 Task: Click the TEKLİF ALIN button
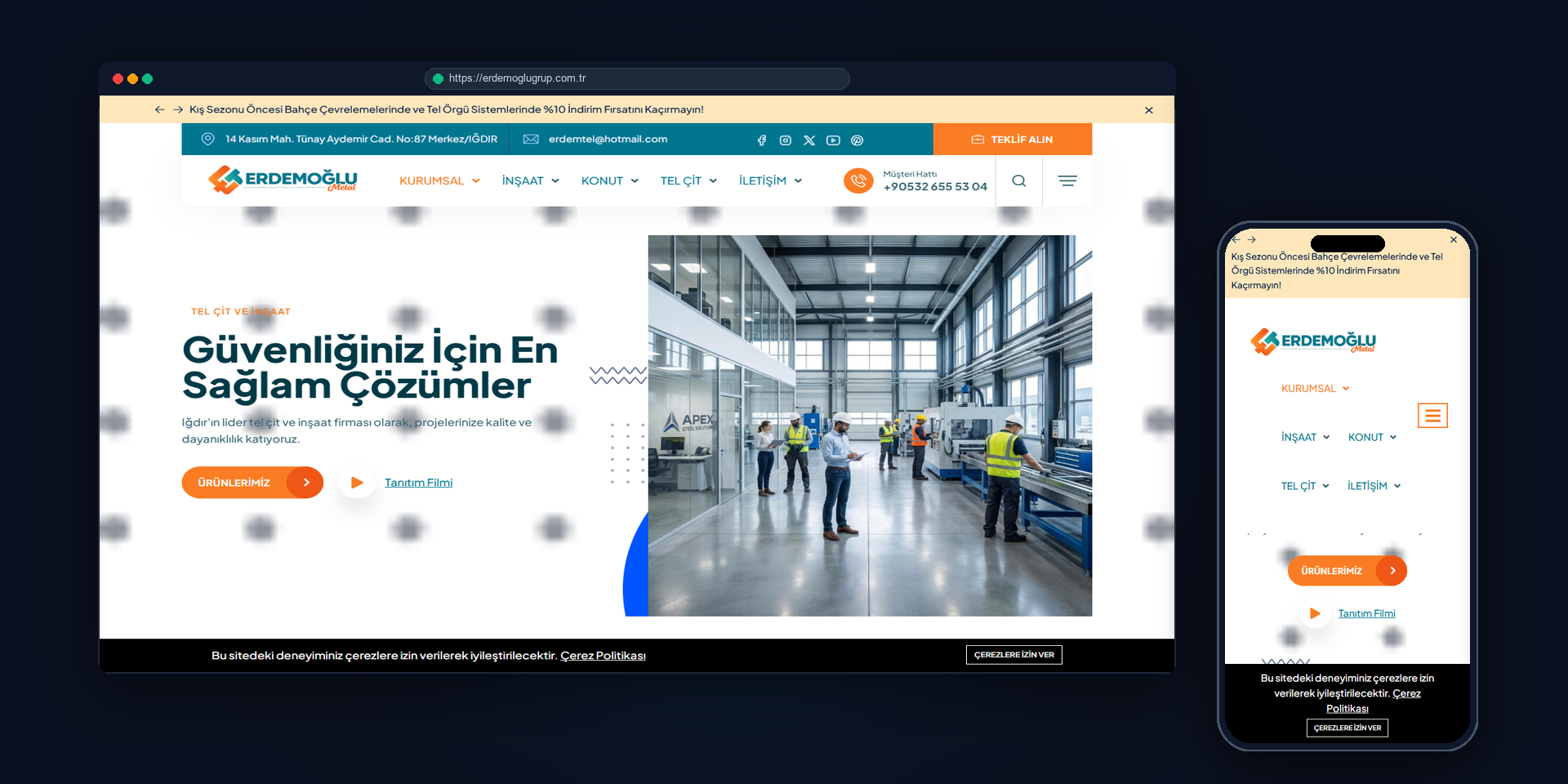point(1013,140)
